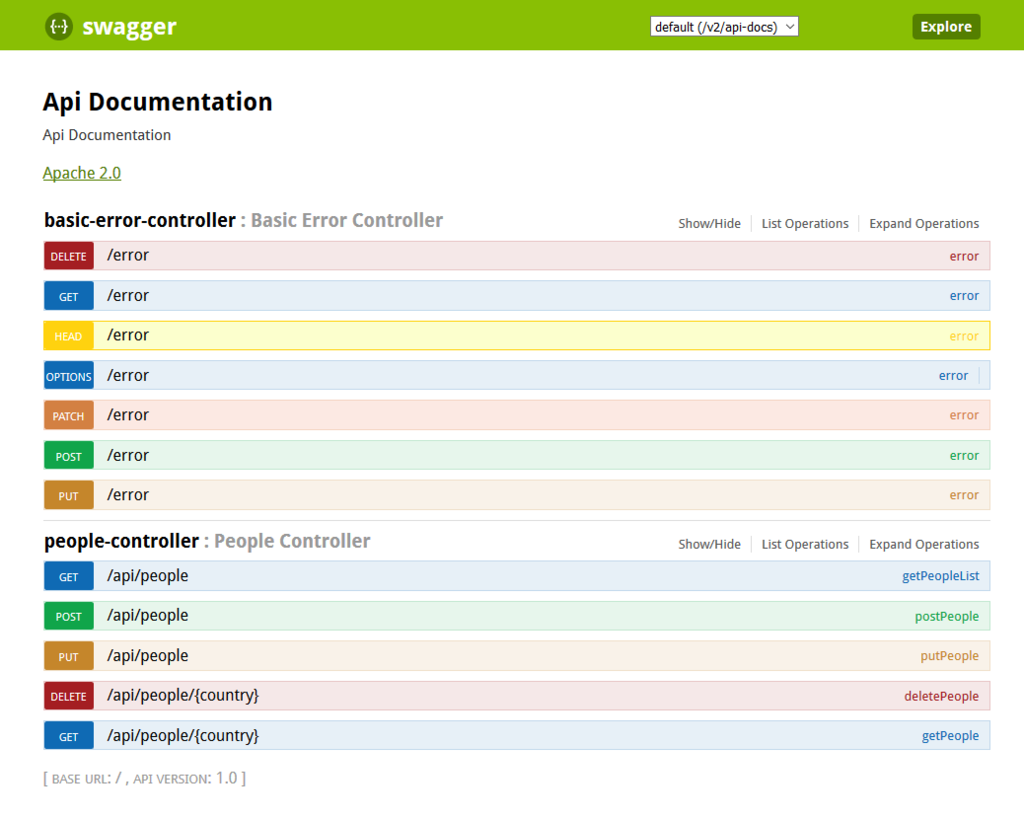Click the PUT badge on /error
Screen dimensions: 1024x819
click(69, 496)
